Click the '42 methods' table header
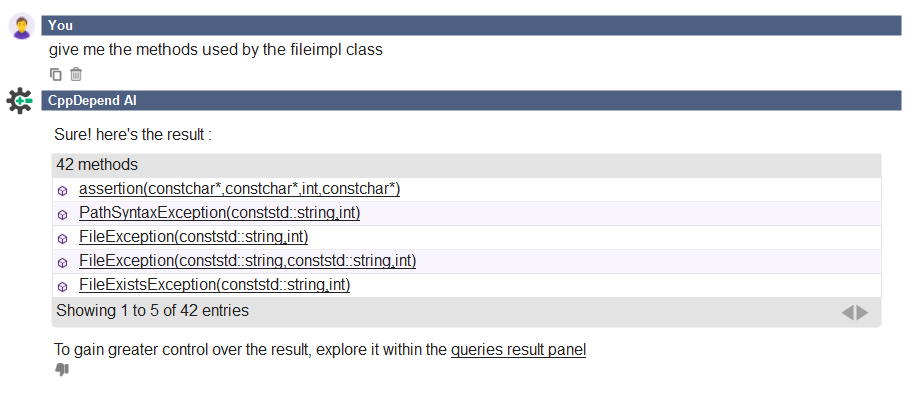 [466, 165]
